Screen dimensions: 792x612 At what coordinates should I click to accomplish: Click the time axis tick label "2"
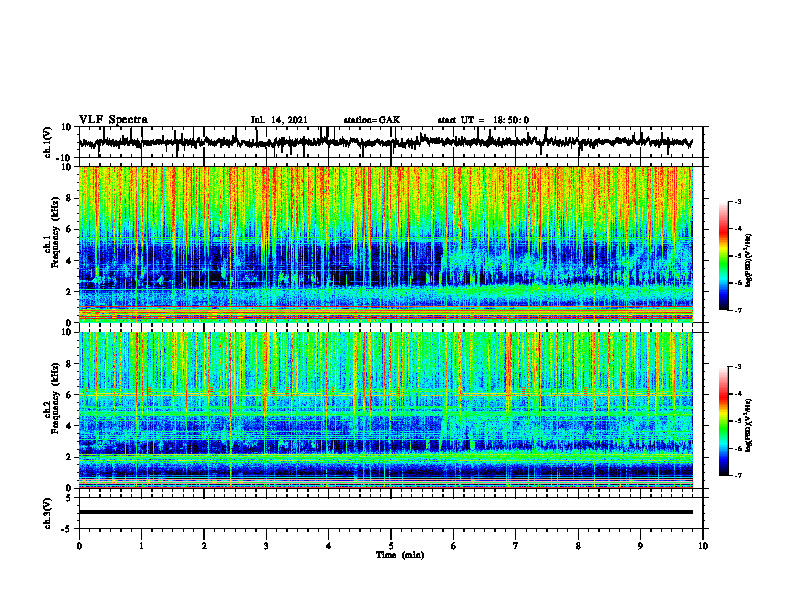point(204,546)
